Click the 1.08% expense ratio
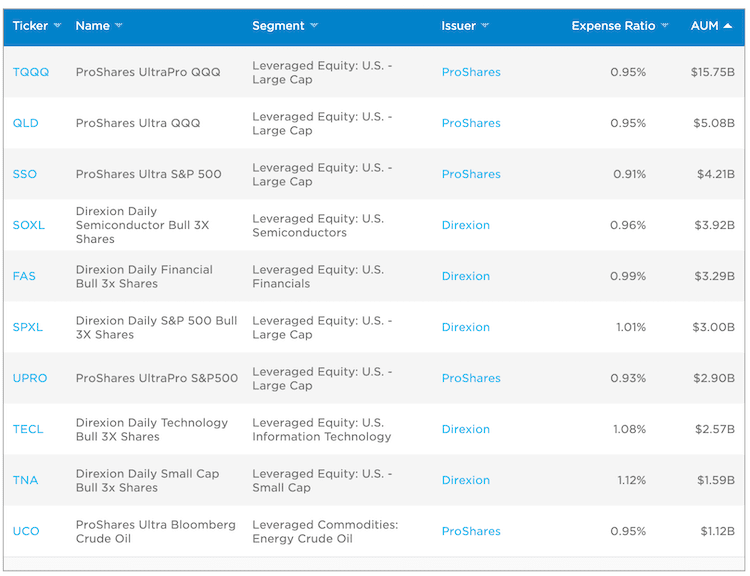This screenshot has width=750, height=576. click(x=629, y=429)
